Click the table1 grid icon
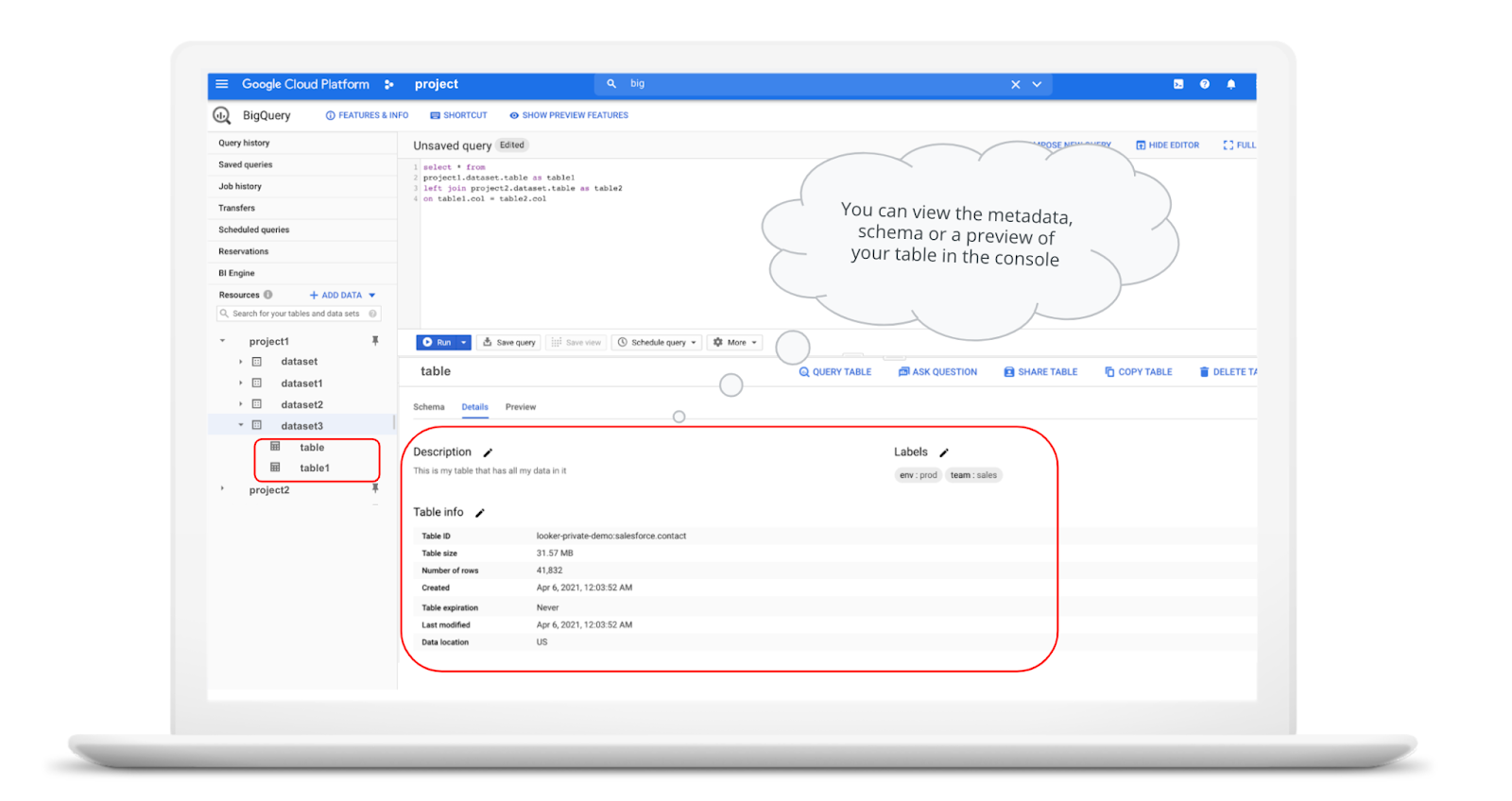The height and width of the screenshot is (801, 1512). pyautogui.click(x=275, y=468)
